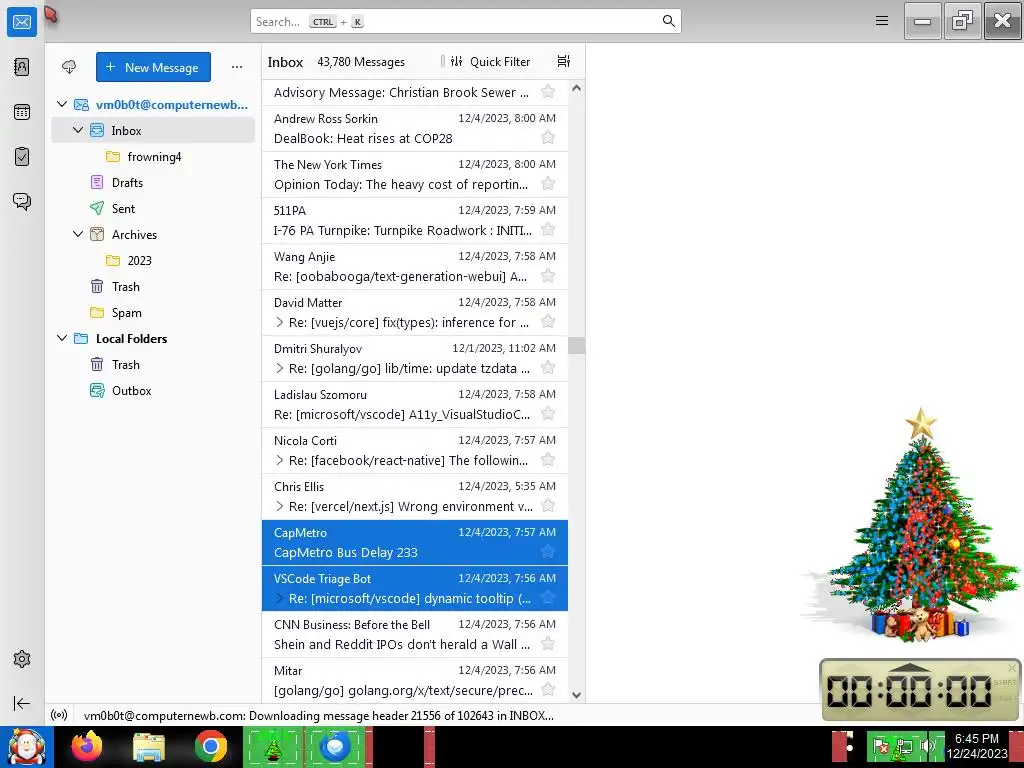Click the flag icon in system tray
Viewport: 1024px width, 768px height.
(x=881, y=746)
